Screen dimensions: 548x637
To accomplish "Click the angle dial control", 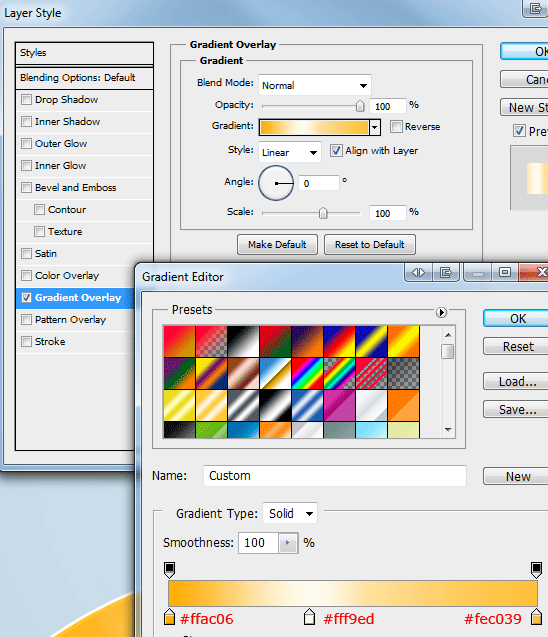I will pos(276,183).
